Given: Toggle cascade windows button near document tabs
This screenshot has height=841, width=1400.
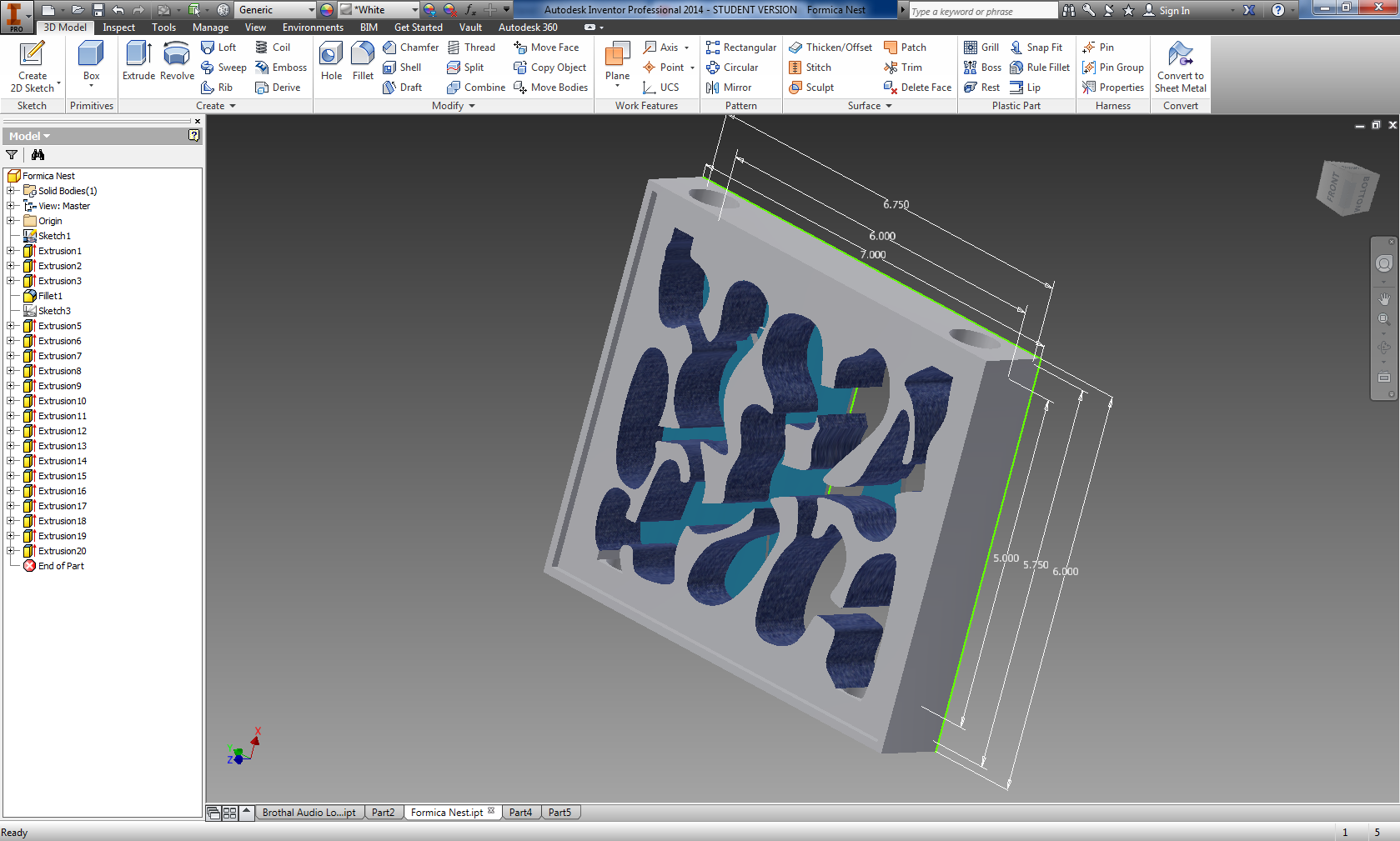Looking at the screenshot, I should click(x=213, y=813).
